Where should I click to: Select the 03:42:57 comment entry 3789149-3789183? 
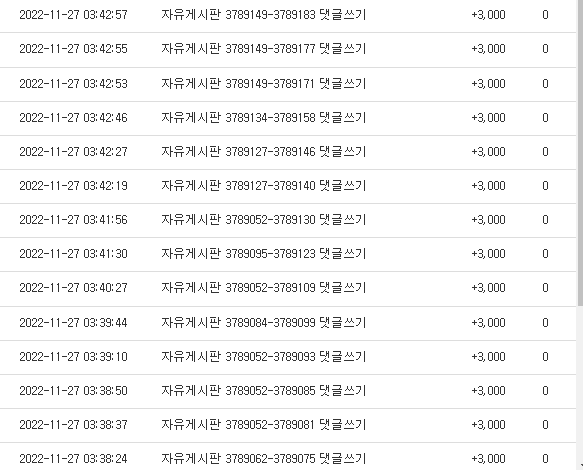tap(264, 15)
